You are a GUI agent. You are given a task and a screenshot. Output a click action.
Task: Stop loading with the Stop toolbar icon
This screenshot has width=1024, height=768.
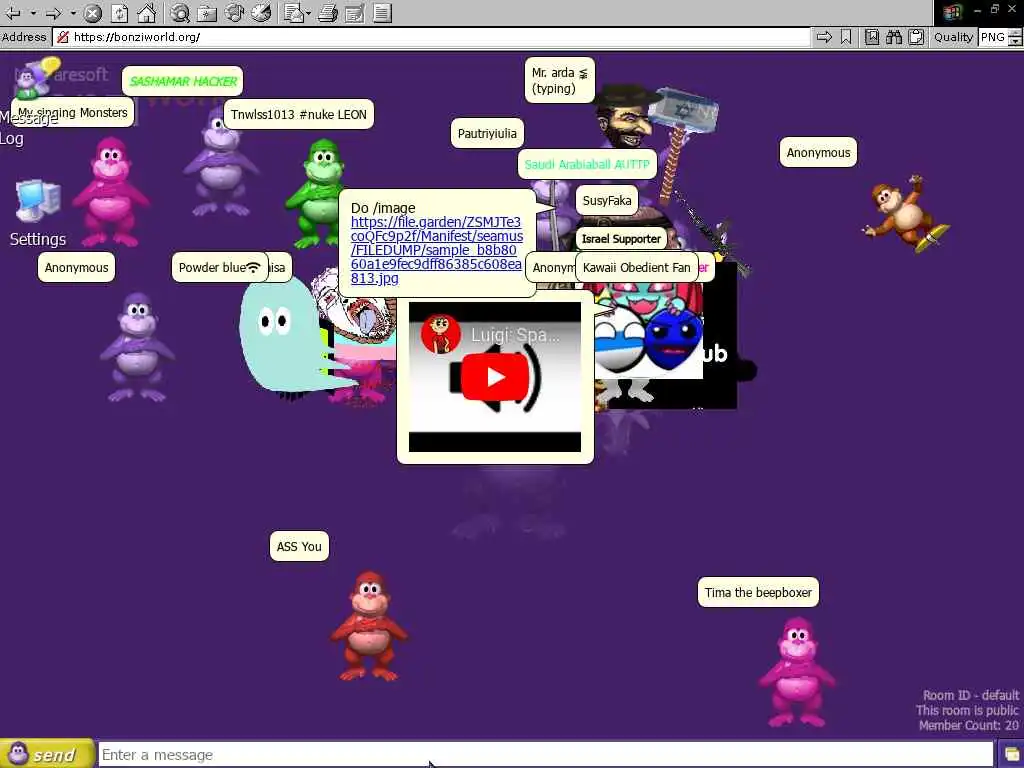pos(93,12)
